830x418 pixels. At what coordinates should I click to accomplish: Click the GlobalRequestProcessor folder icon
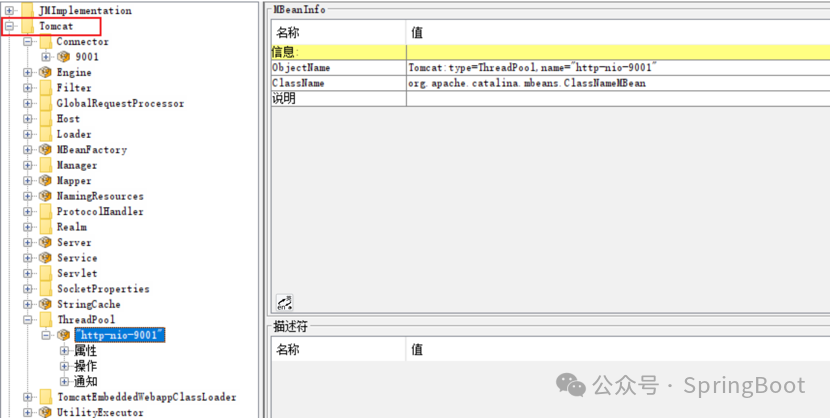46,103
